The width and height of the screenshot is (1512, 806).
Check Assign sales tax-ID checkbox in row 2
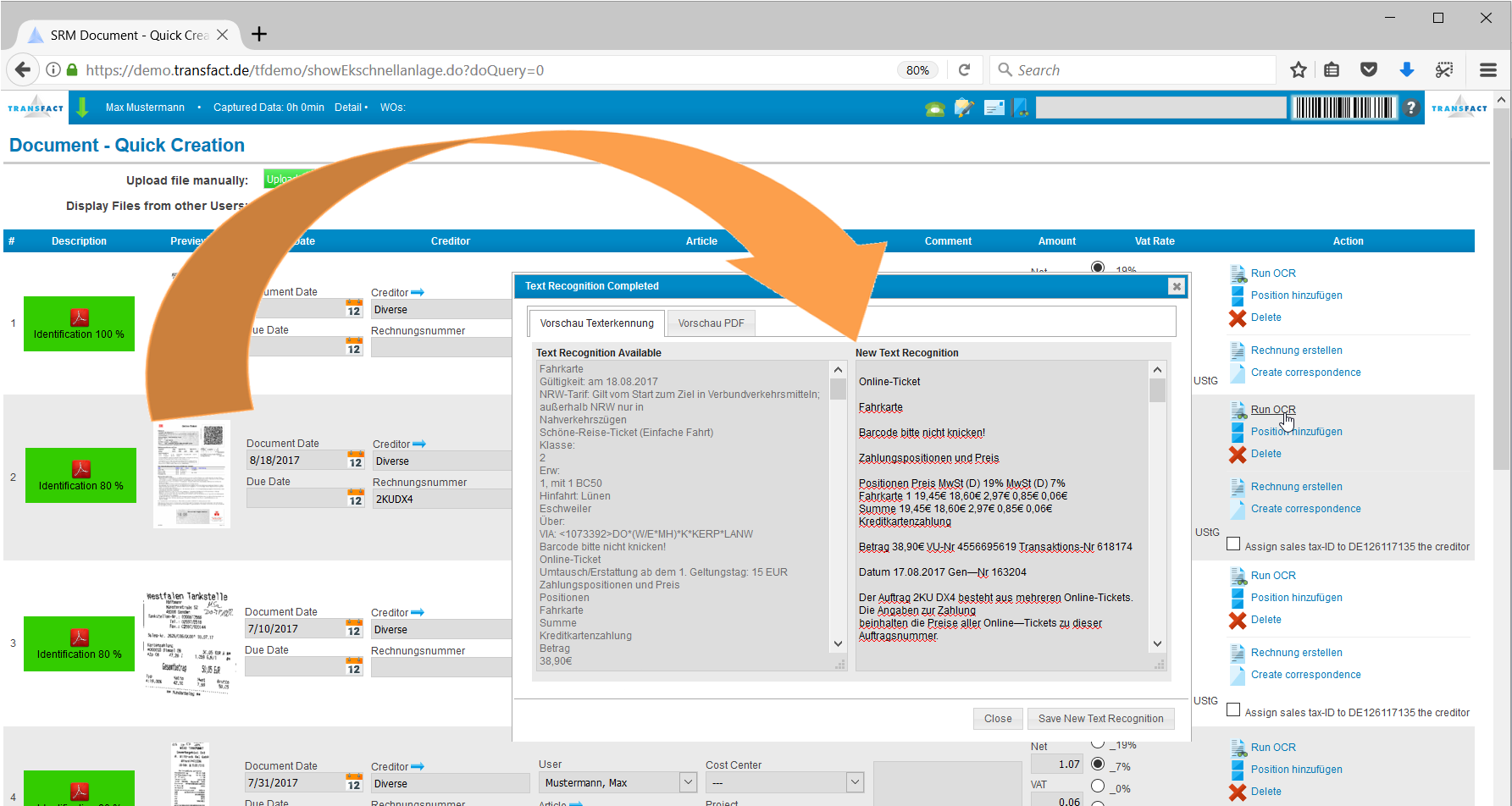click(x=1233, y=544)
